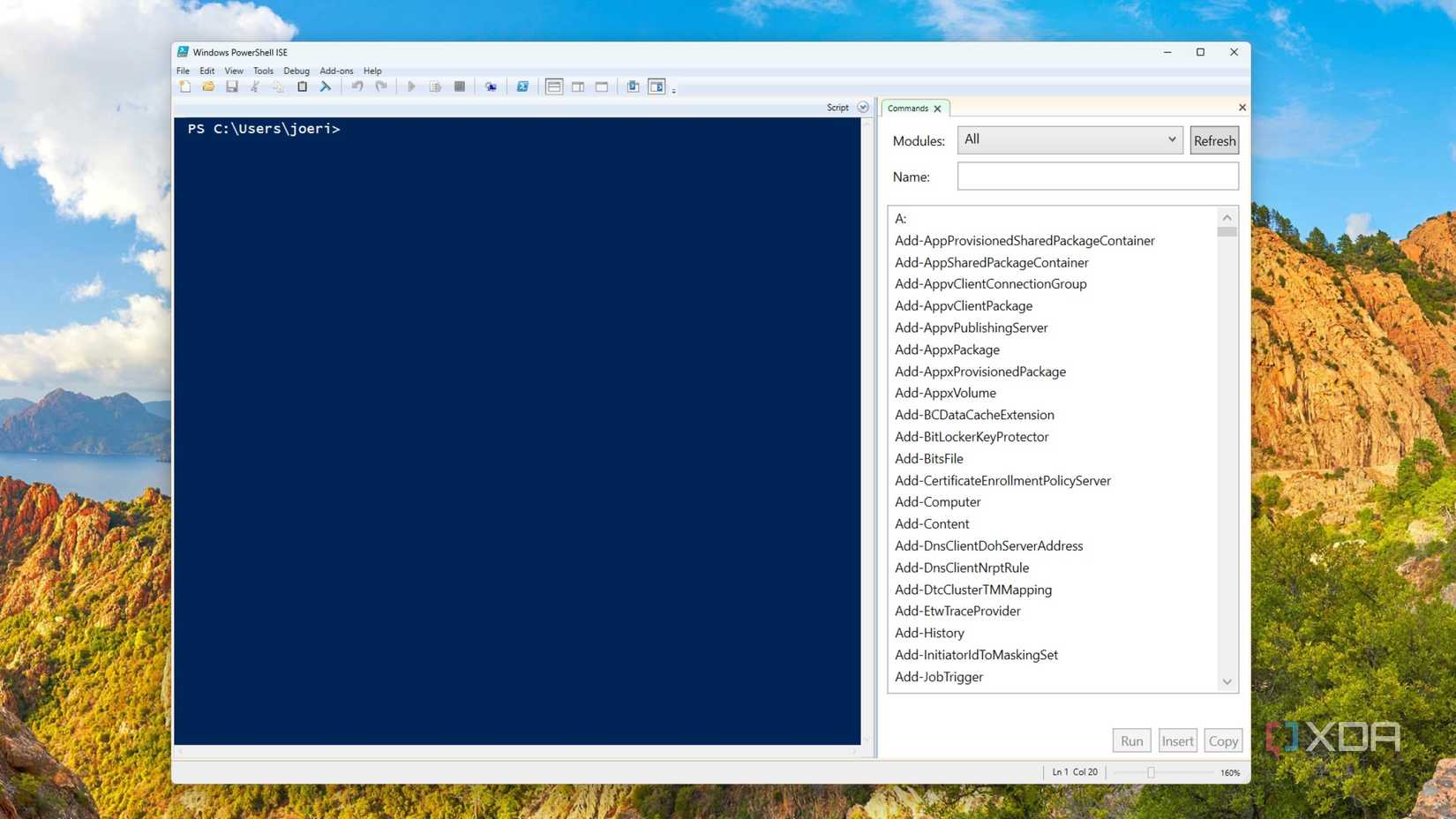
Task: Select Add-Computer from the command list
Action: tap(937, 501)
